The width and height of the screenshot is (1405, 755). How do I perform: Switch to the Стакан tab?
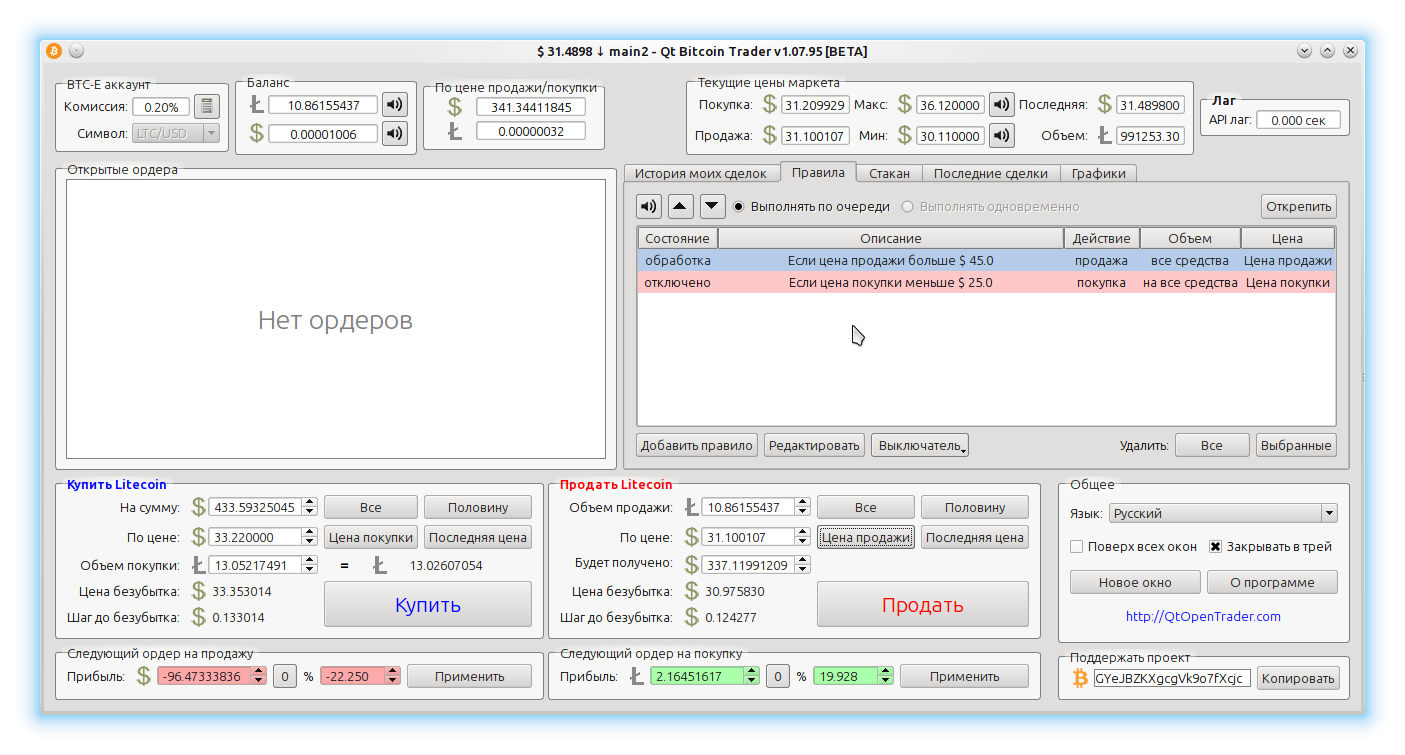click(x=889, y=173)
